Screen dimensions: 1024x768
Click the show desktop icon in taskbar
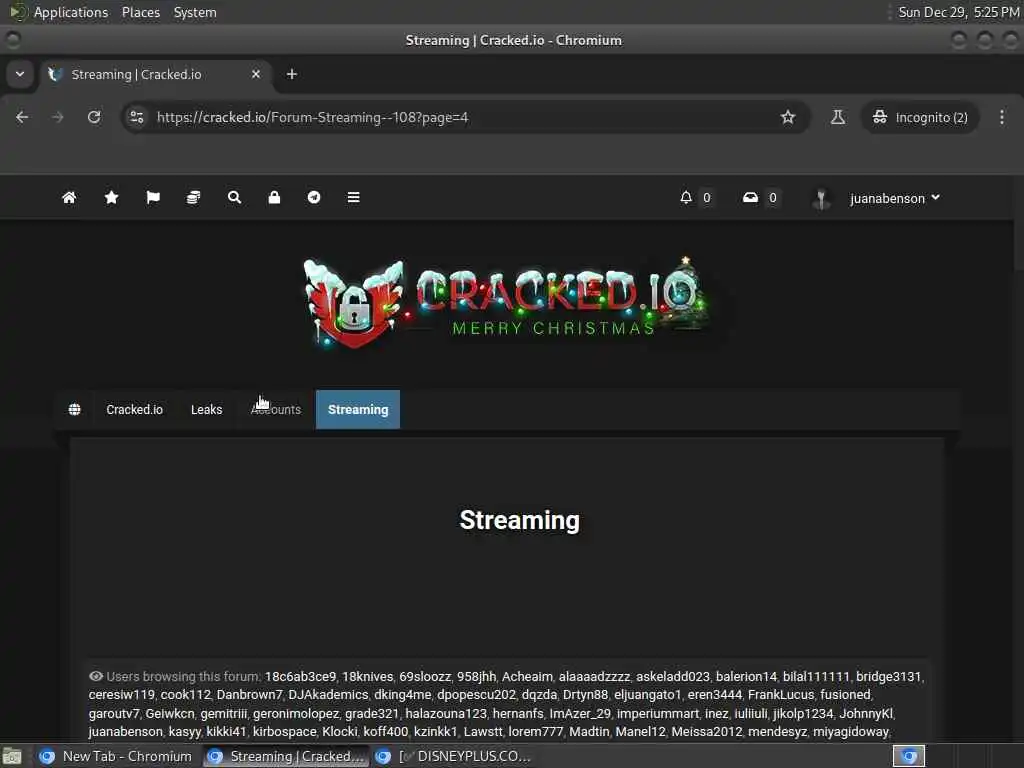tap(12, 757)
